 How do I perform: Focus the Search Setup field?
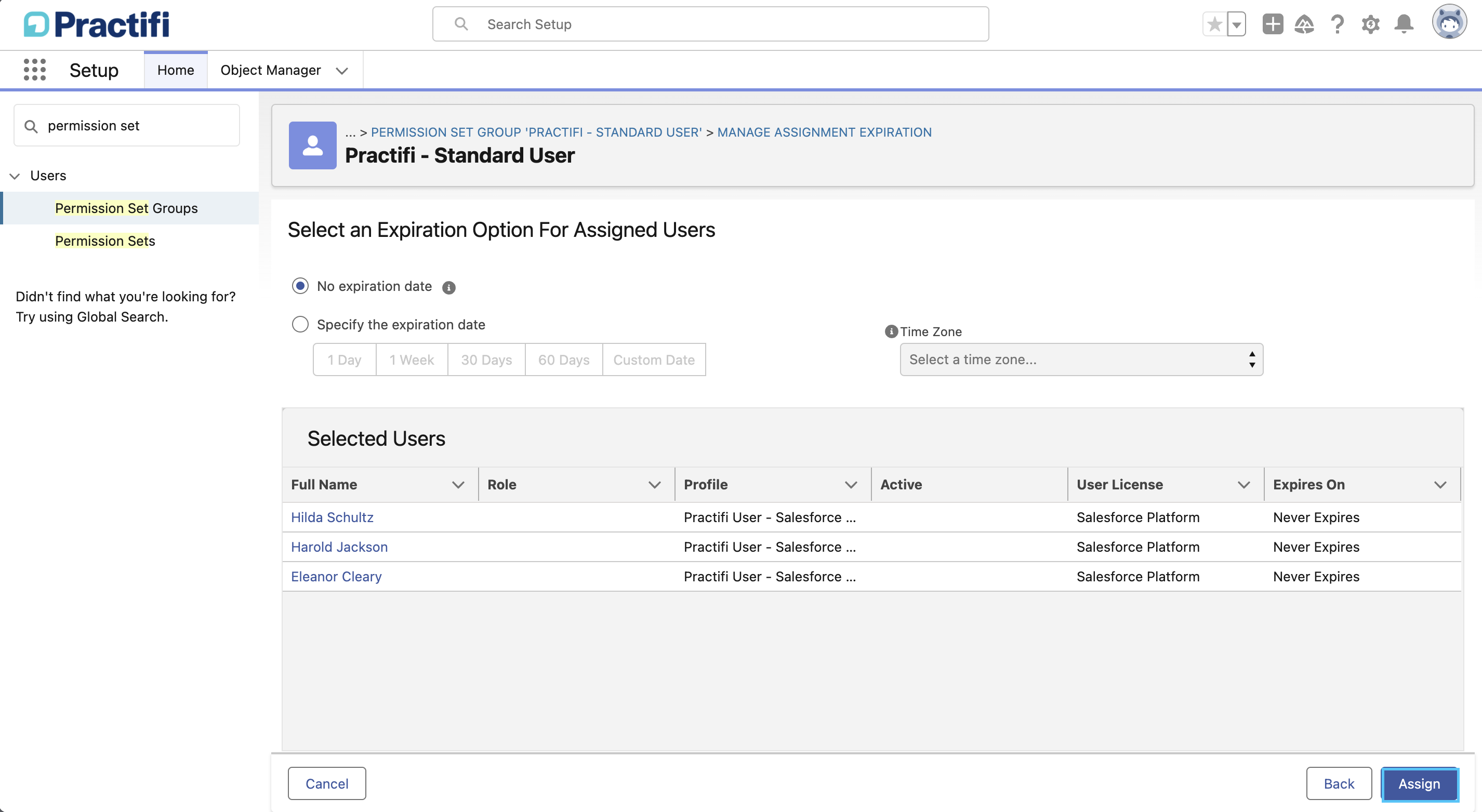[x=710, y=24]
